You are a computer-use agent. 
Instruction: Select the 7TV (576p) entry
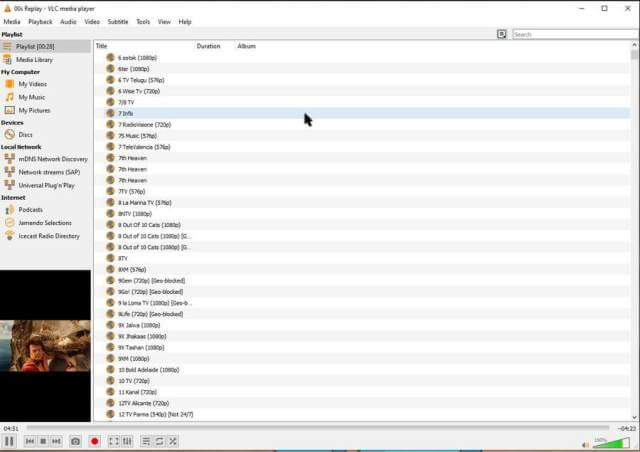pos(362,191)
